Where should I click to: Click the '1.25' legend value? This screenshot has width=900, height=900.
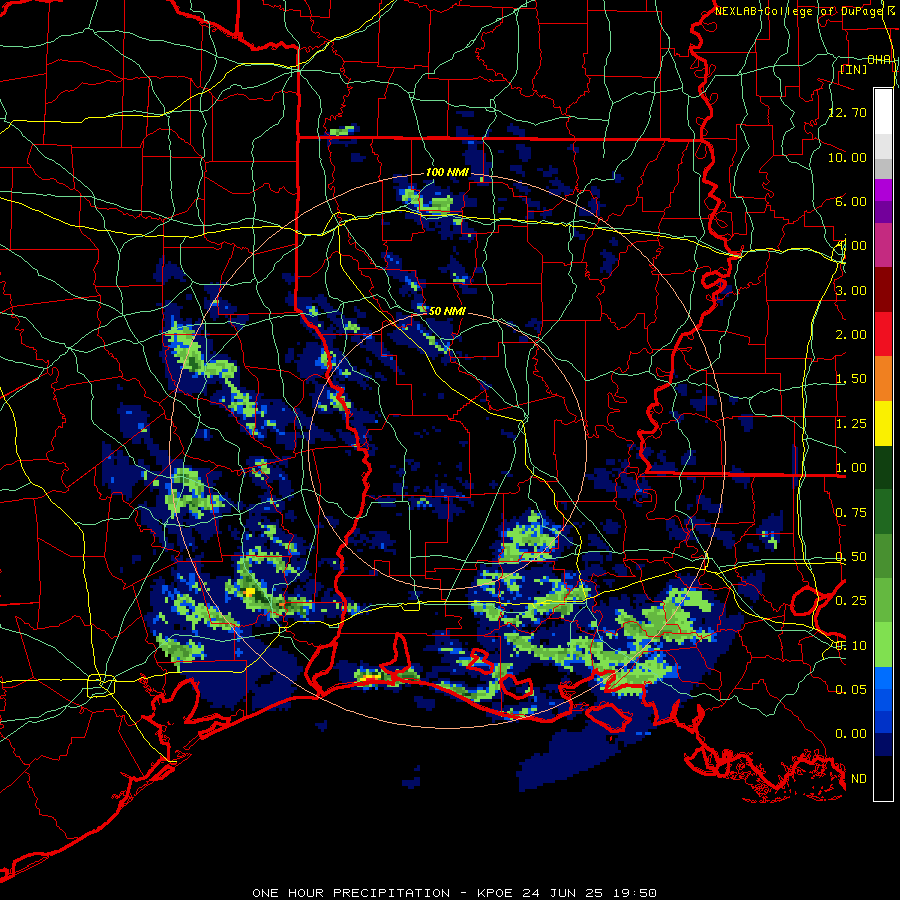pyautogui.click(x=851, y=424)
